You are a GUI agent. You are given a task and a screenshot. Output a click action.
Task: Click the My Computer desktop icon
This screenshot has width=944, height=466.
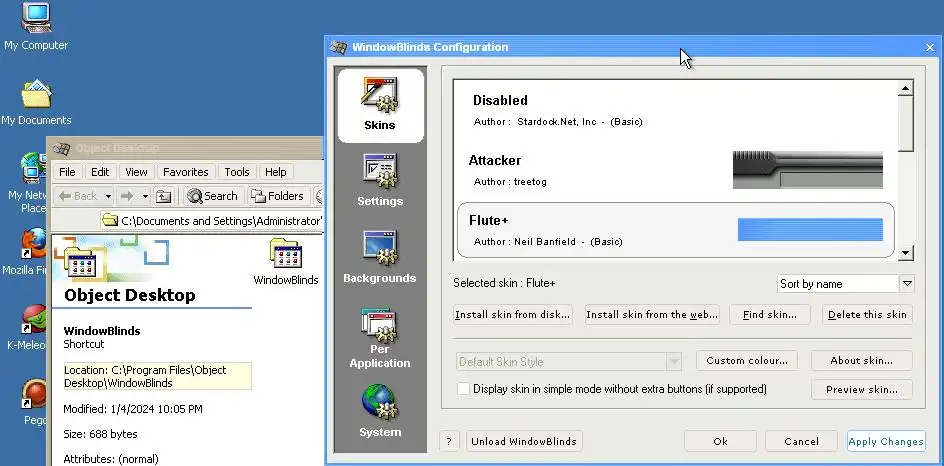coord(36,17)
